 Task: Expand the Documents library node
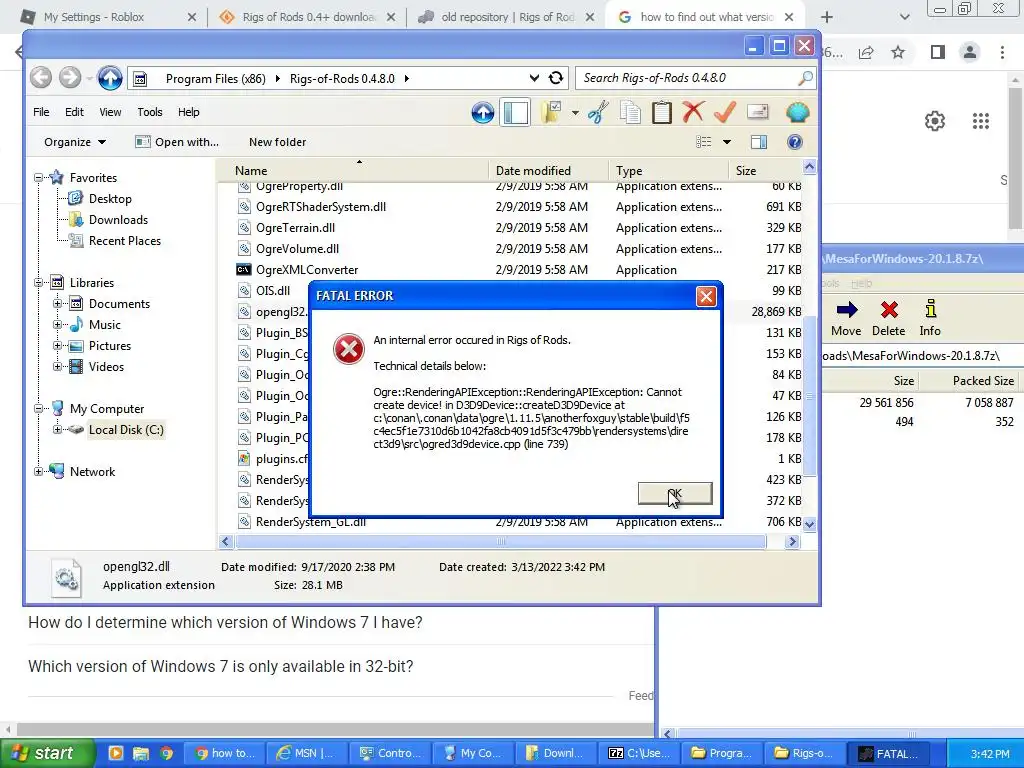[57, 304]
